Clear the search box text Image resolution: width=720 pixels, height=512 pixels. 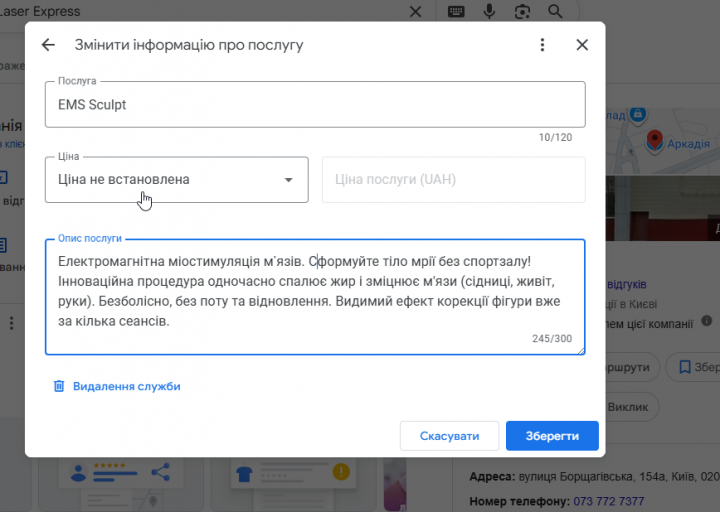pos(415,11)
